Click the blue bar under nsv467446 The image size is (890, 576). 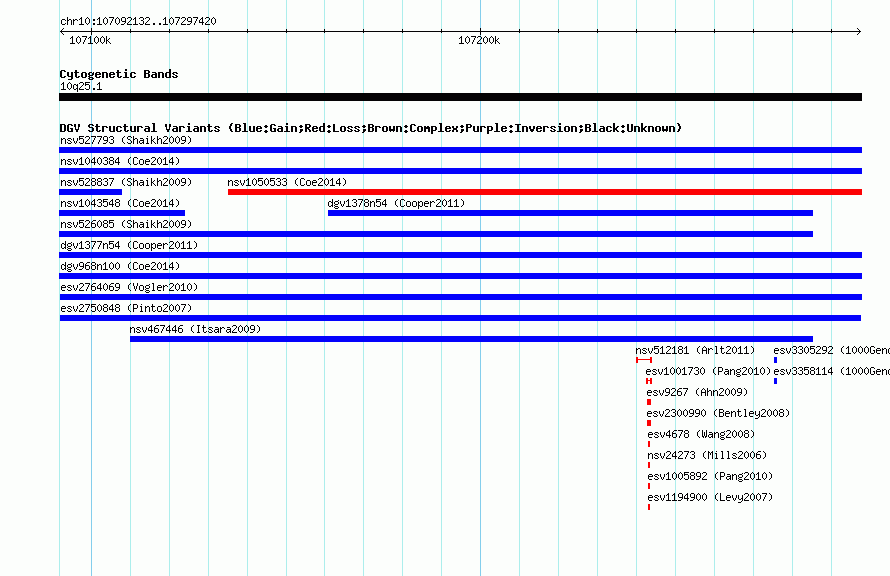click(471, 339)
